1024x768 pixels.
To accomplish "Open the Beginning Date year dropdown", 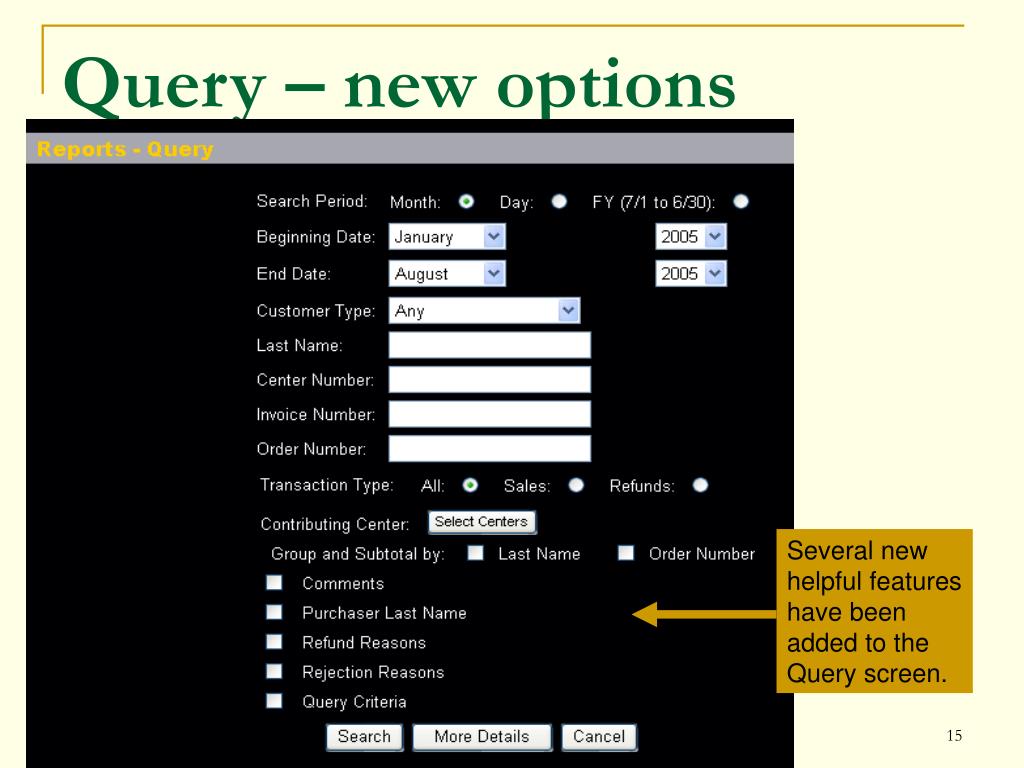I will (691, 236).
